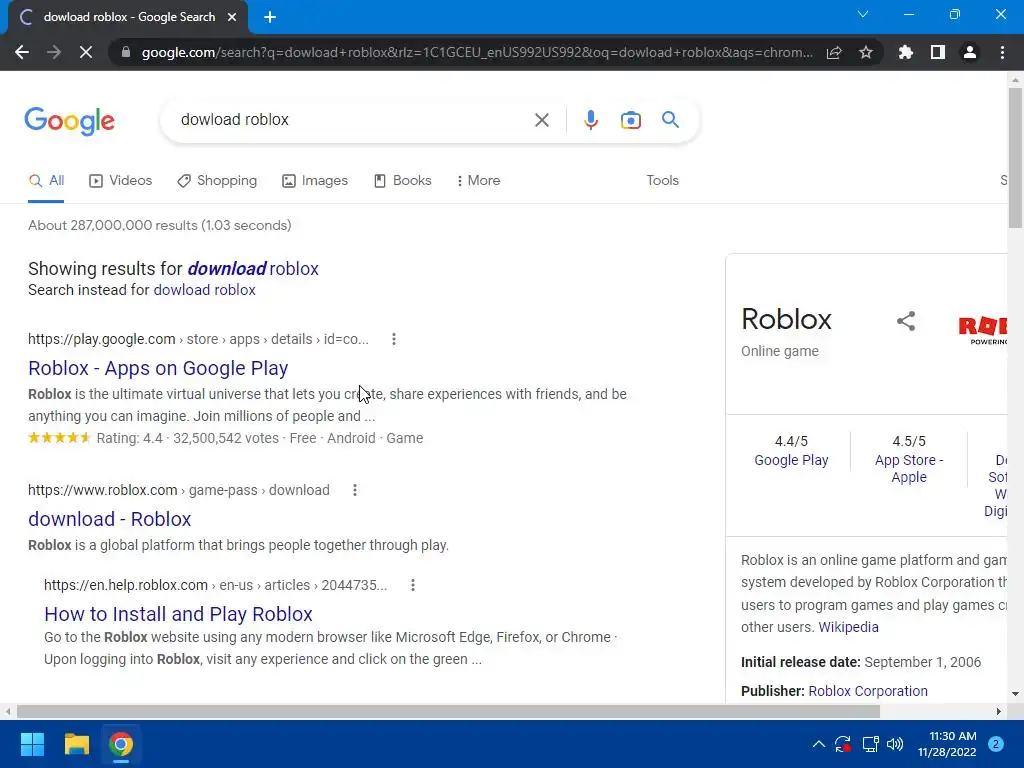
Task: Show hidden system tray icons
Action: (818, 744)
